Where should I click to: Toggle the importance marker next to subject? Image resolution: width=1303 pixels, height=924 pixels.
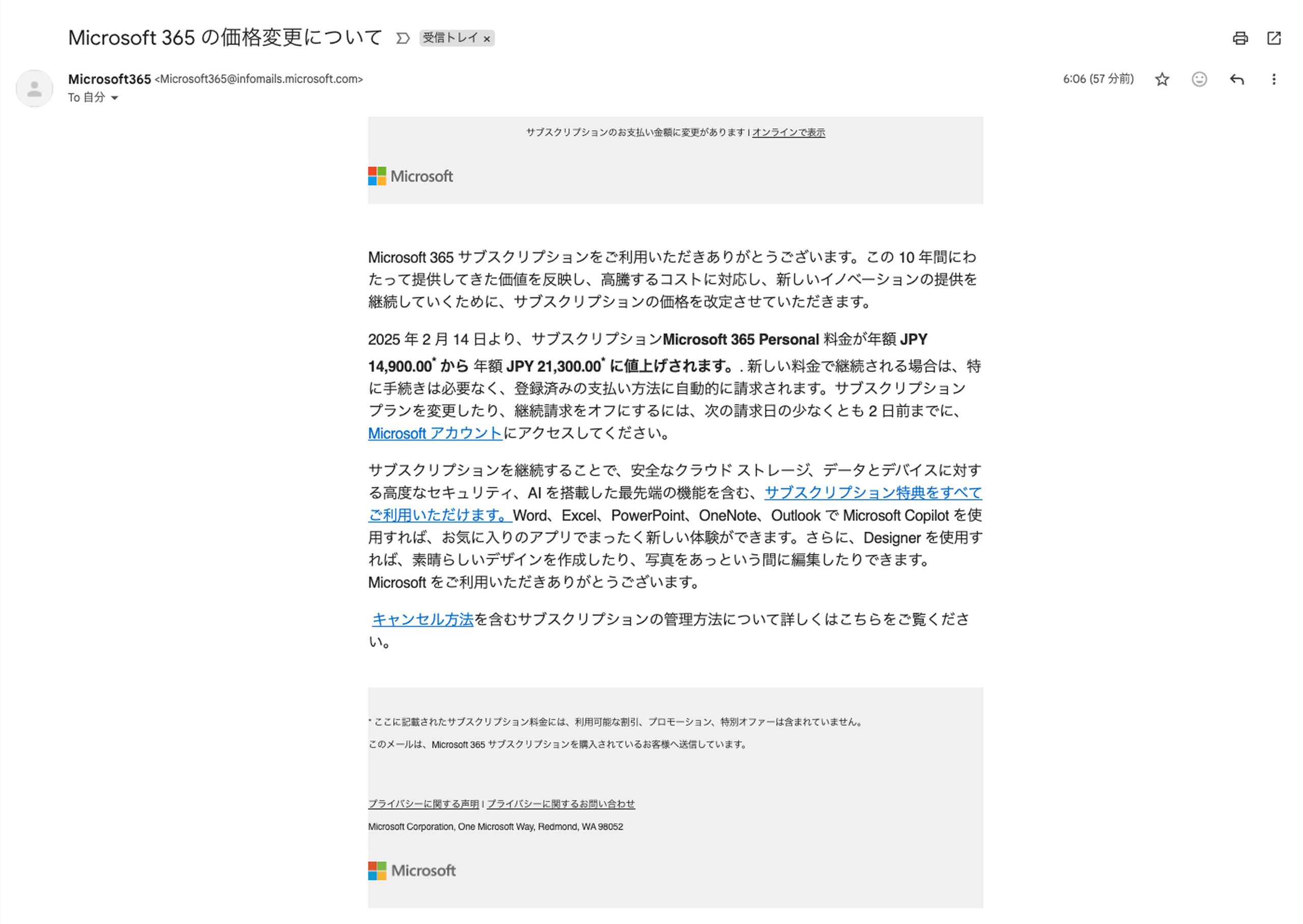click(x=402, y=38)
